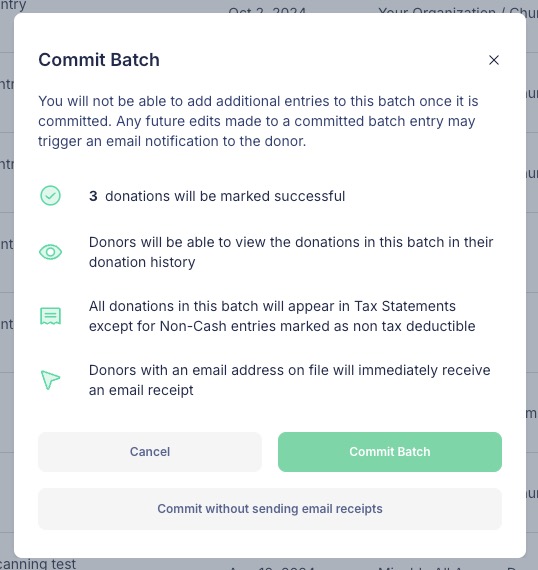Click the 'canning test' row behind dialog
The image size is (538, 570).
point(38,564)
